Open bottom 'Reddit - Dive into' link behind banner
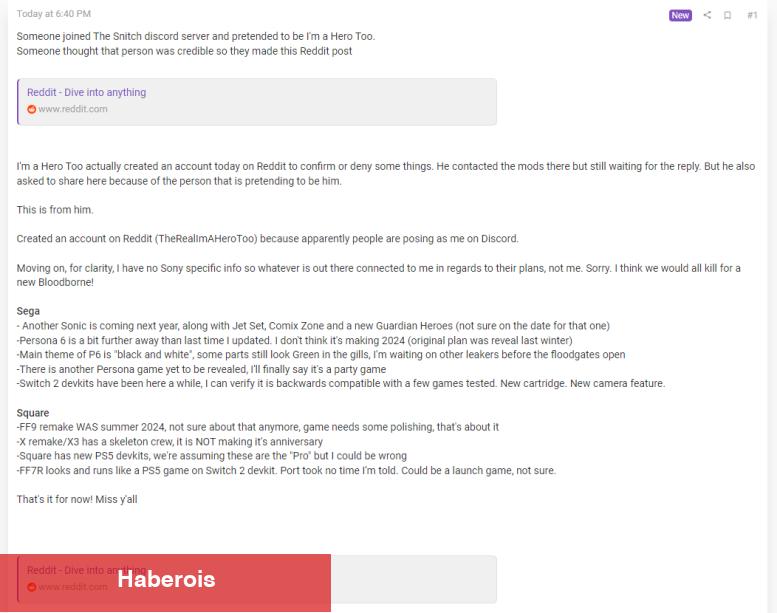This screenshot has width=777, height=613. (86, 570)
